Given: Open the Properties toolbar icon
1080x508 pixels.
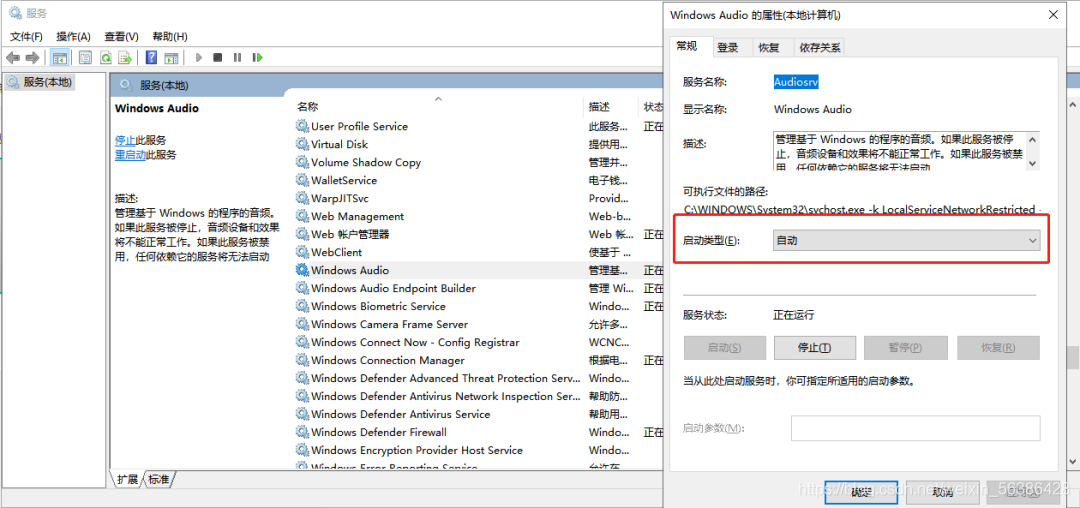Looking at the screenshot, I should 85,58.
